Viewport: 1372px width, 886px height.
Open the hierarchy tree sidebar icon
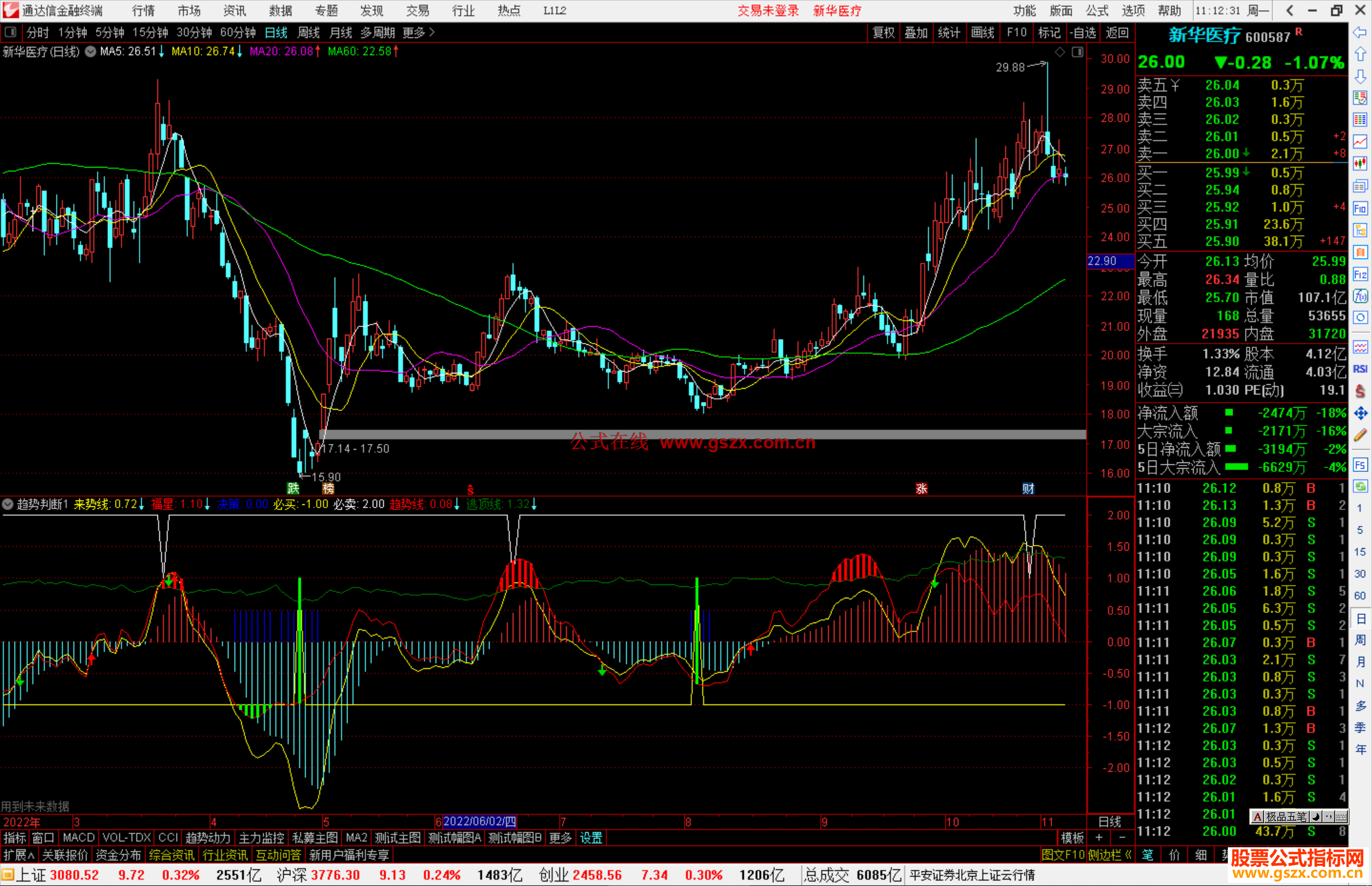1360,231
